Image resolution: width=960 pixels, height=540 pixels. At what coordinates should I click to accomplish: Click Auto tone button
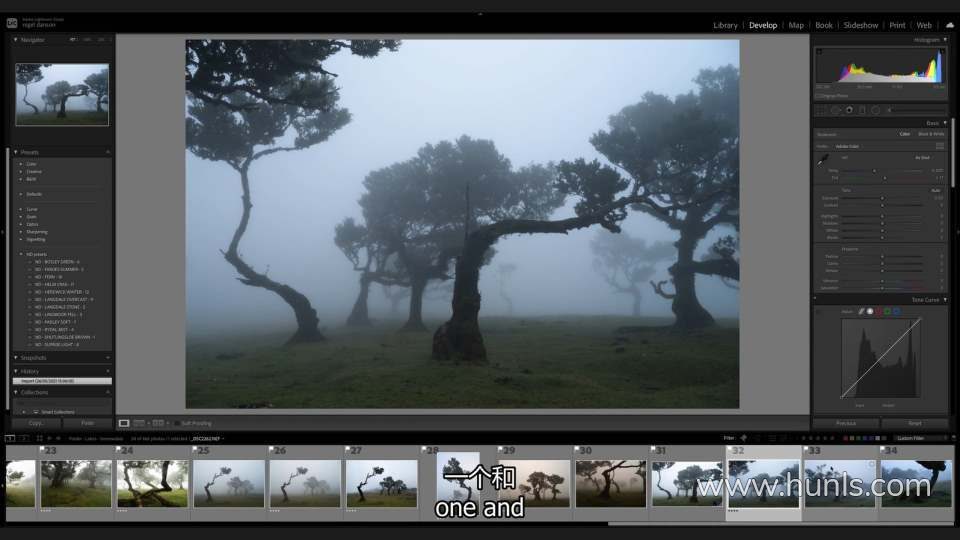pos(936,190)
